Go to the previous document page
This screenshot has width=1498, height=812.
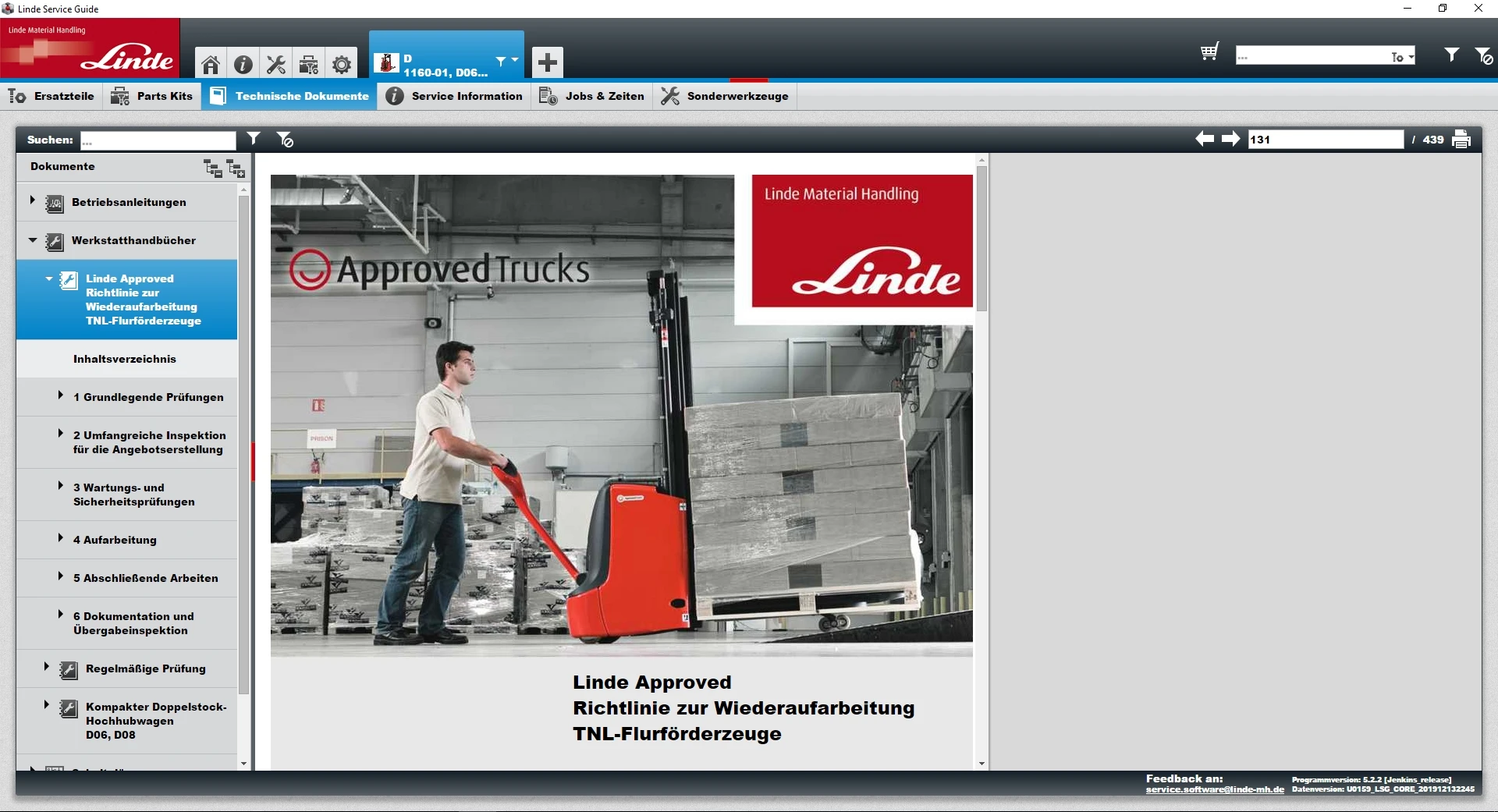[x=1205, y=139]
